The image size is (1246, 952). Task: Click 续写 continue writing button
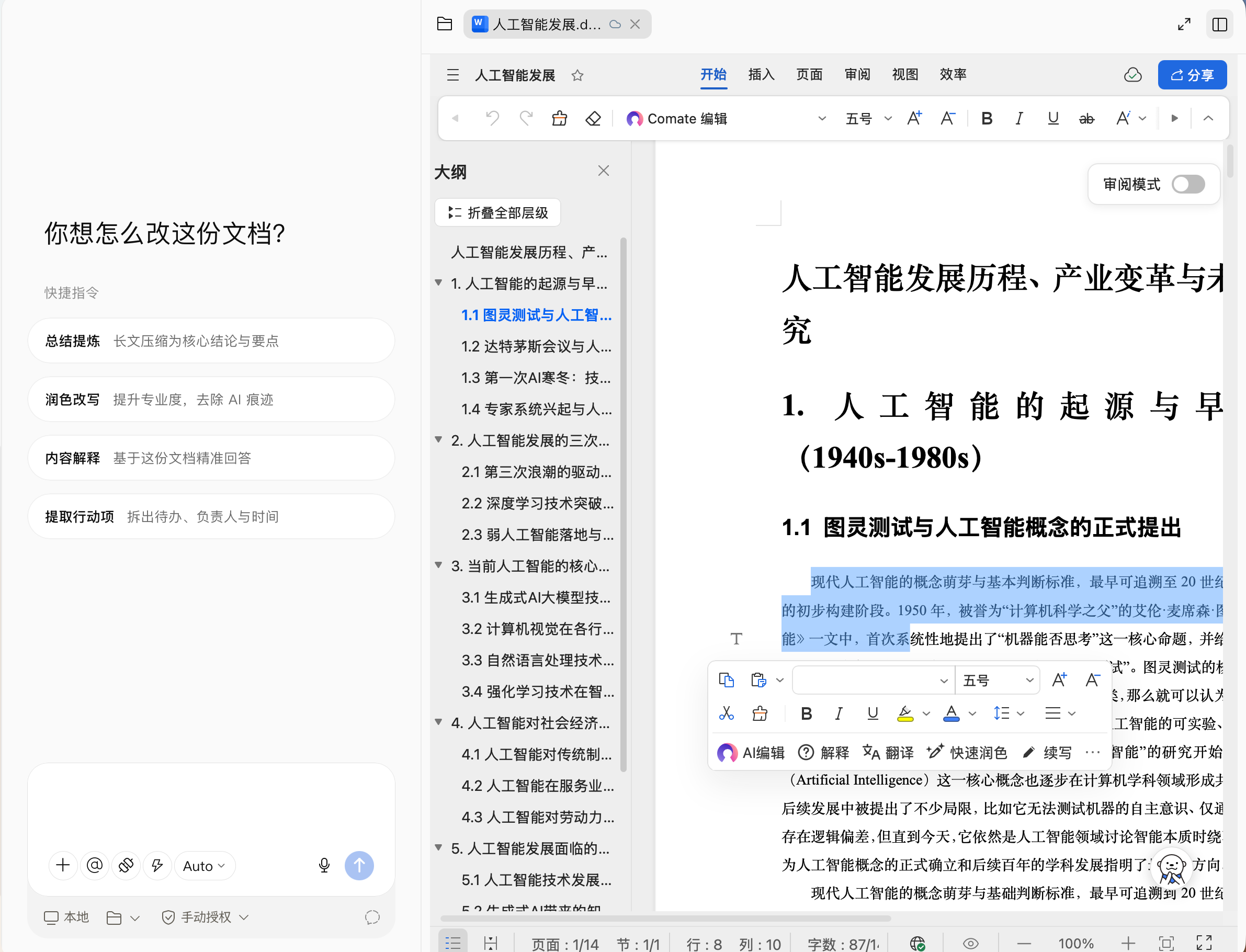pos(1047,753)
